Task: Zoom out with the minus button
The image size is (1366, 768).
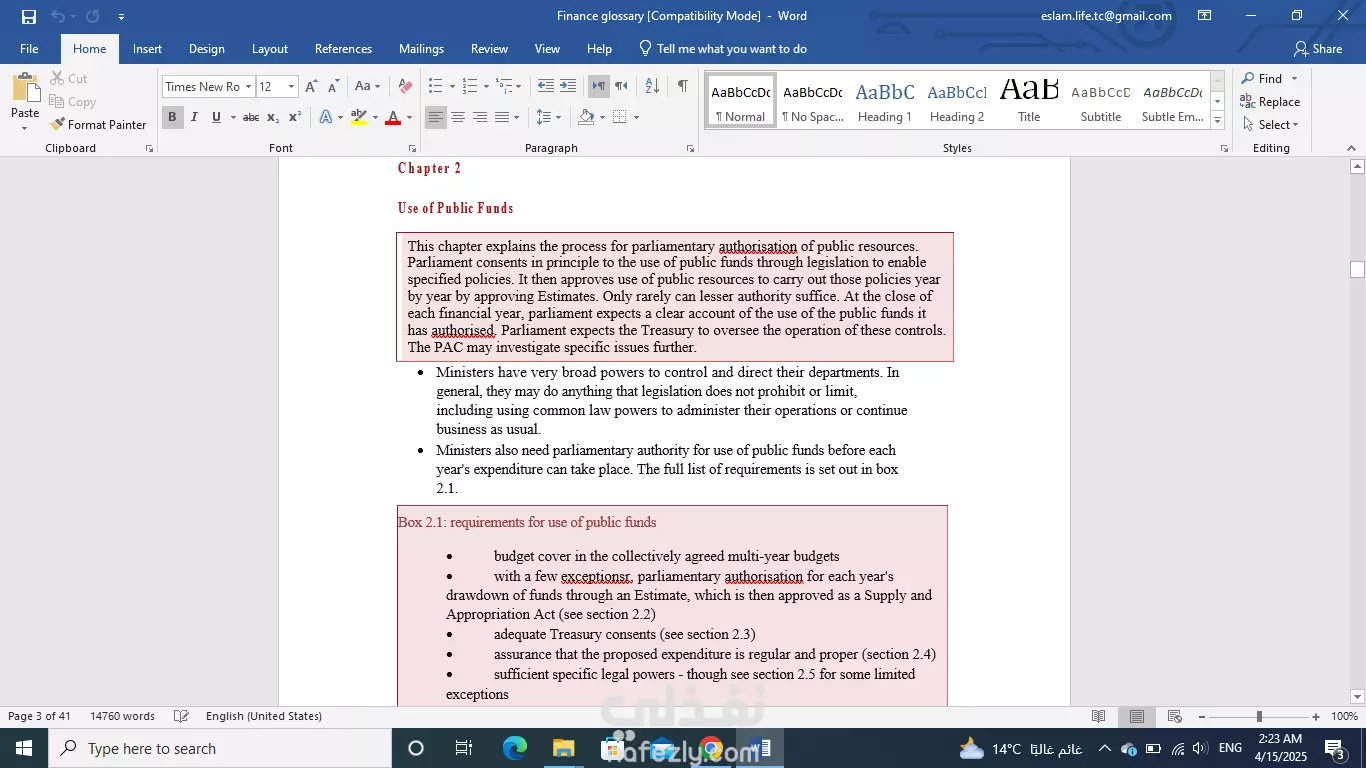Action: click(x=1201, y=717)
